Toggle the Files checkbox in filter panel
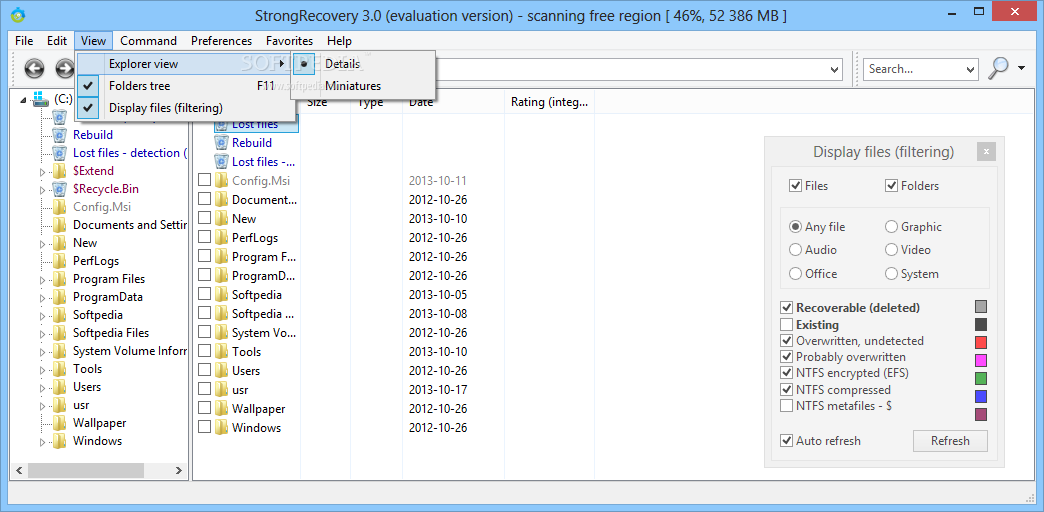The height and width of the screenshot is (512, 1044). pos(795,186)
